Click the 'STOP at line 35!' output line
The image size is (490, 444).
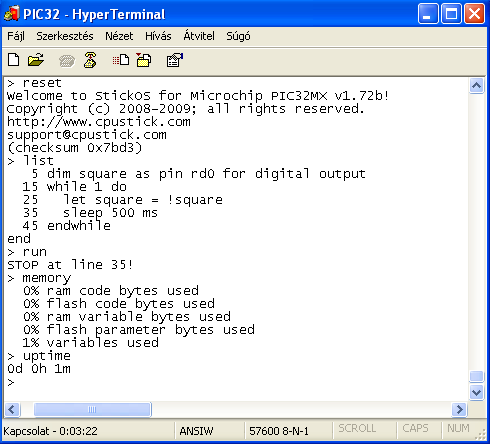[70, 265]
